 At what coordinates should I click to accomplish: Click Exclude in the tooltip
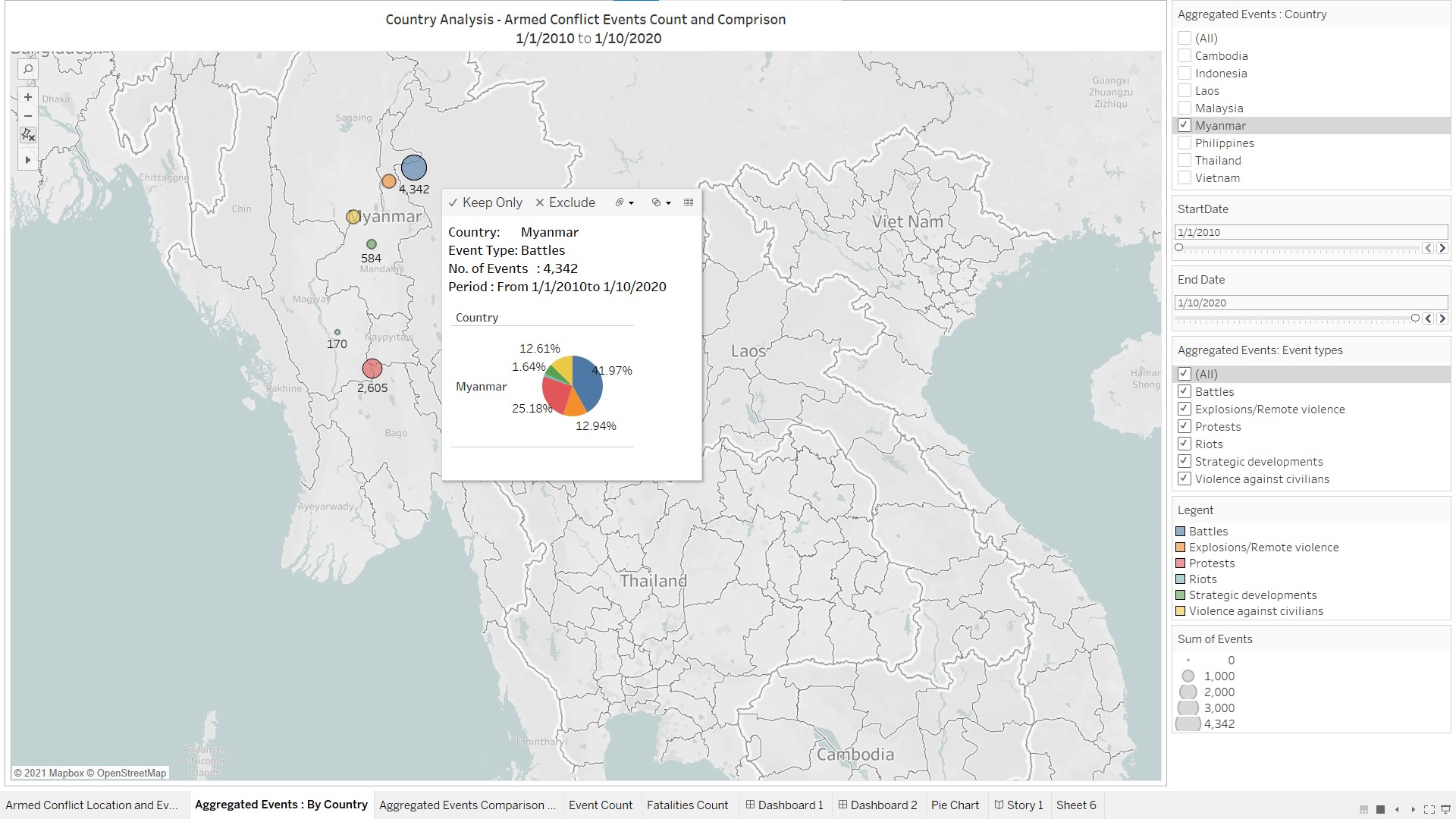566,202
